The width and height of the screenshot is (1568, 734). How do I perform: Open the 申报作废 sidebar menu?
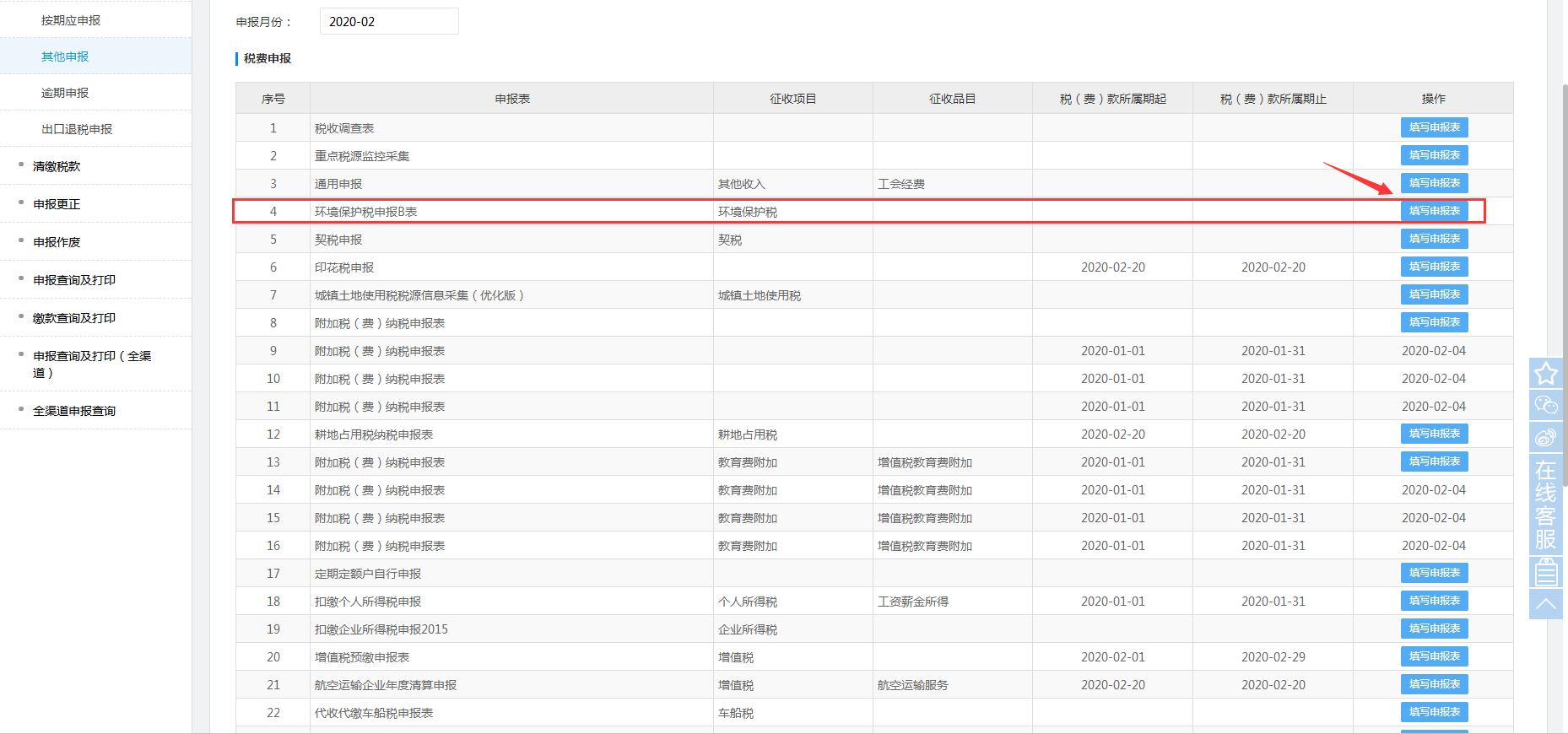coord(57,242)
